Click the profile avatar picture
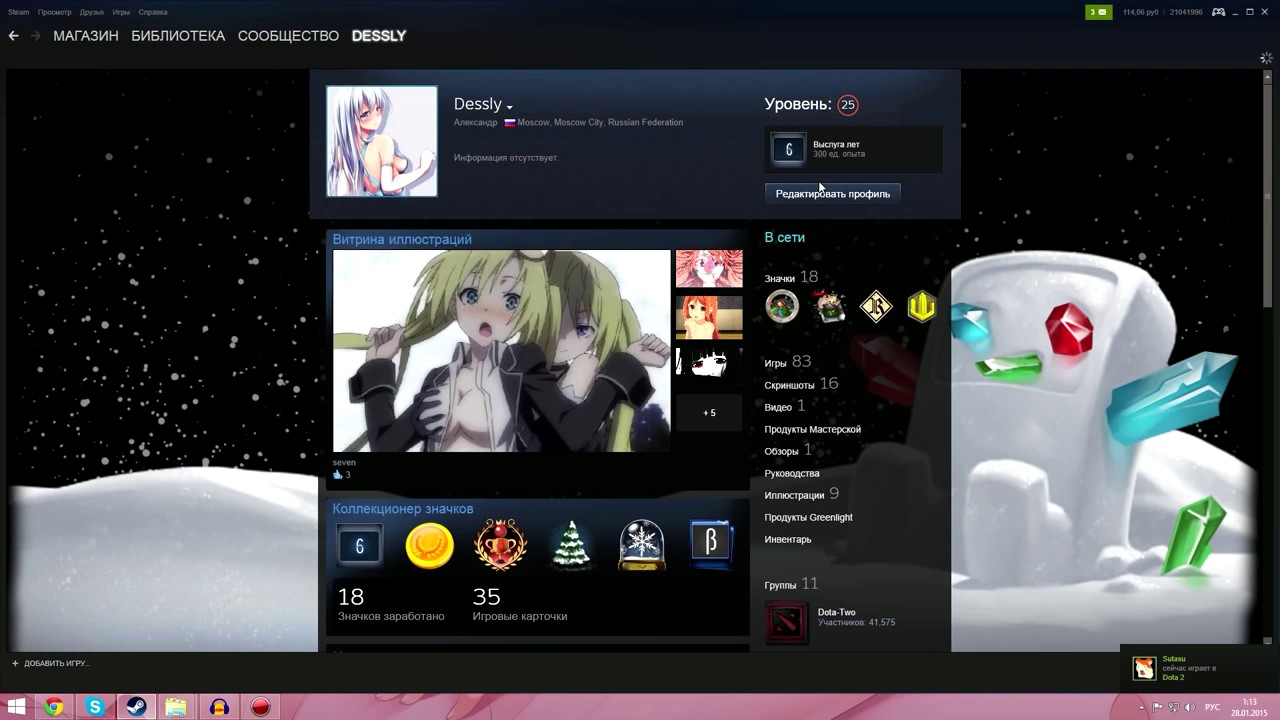This screenshot has width=1280, height=720. (x=382, y=141)
